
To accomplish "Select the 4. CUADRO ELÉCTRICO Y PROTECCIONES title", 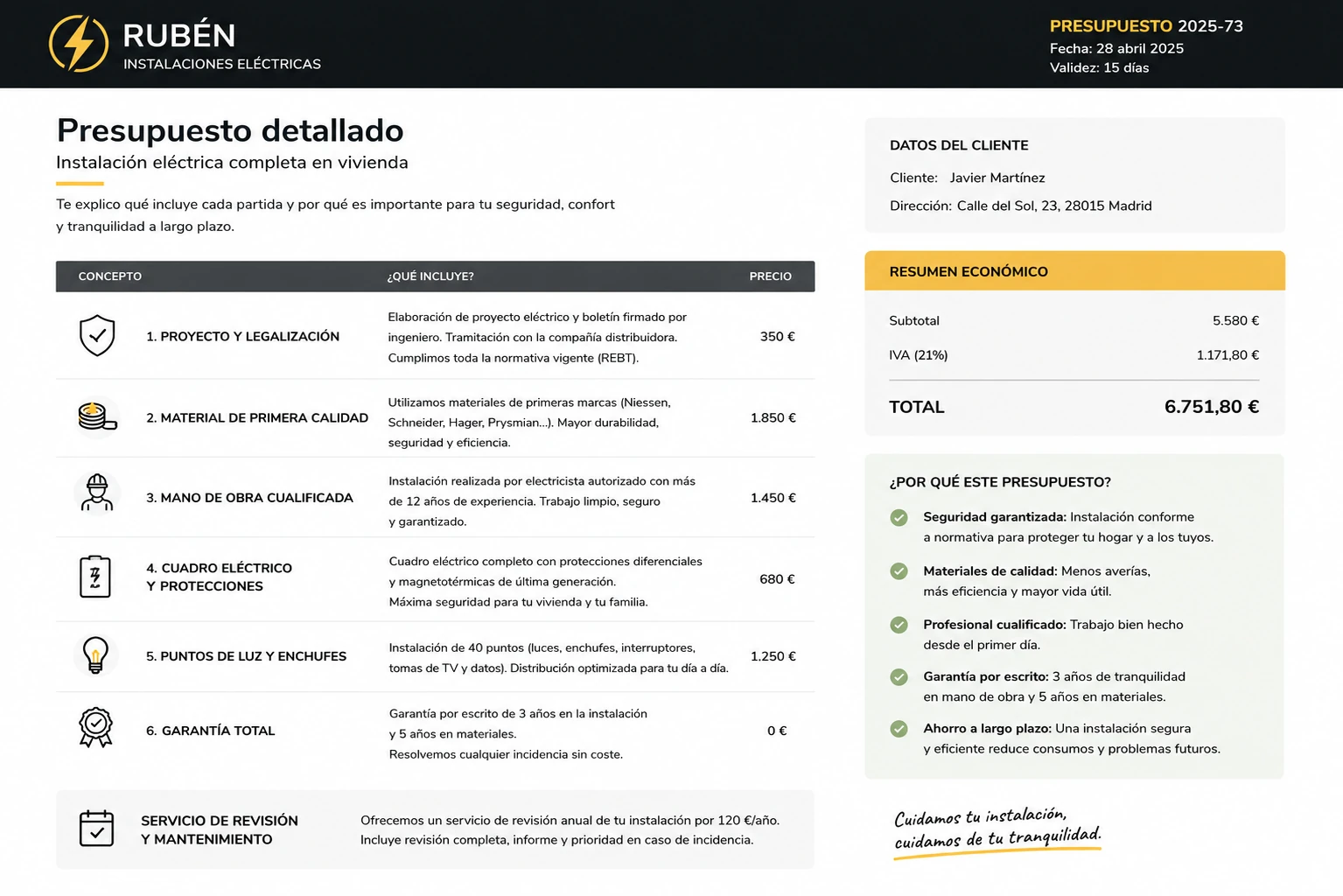I will coord(219,577).
